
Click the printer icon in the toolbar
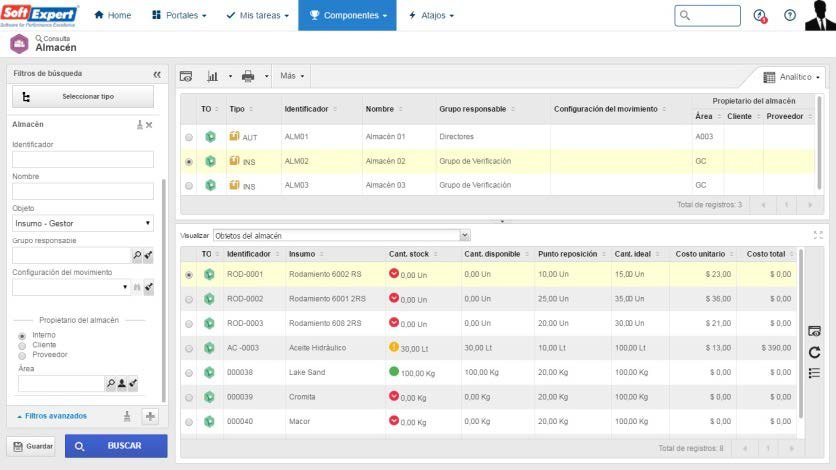(x=248, y=76)
